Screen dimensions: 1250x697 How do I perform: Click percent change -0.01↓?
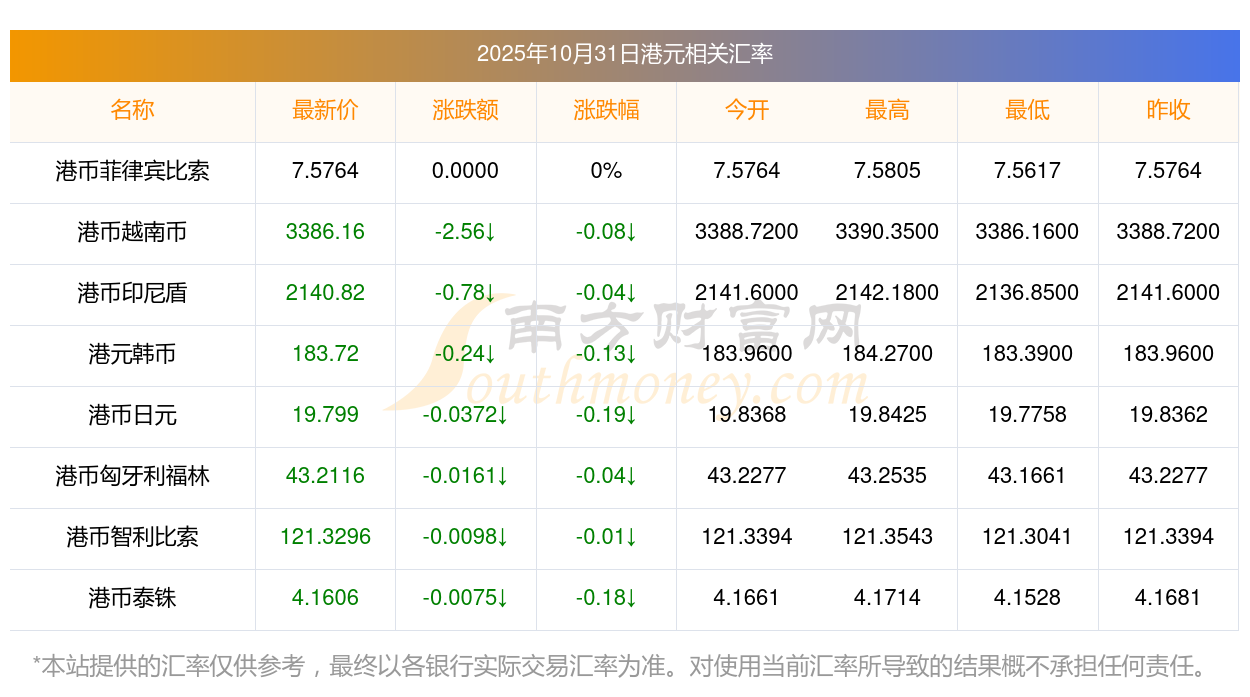pyautogui.click(x=606, y=537)
